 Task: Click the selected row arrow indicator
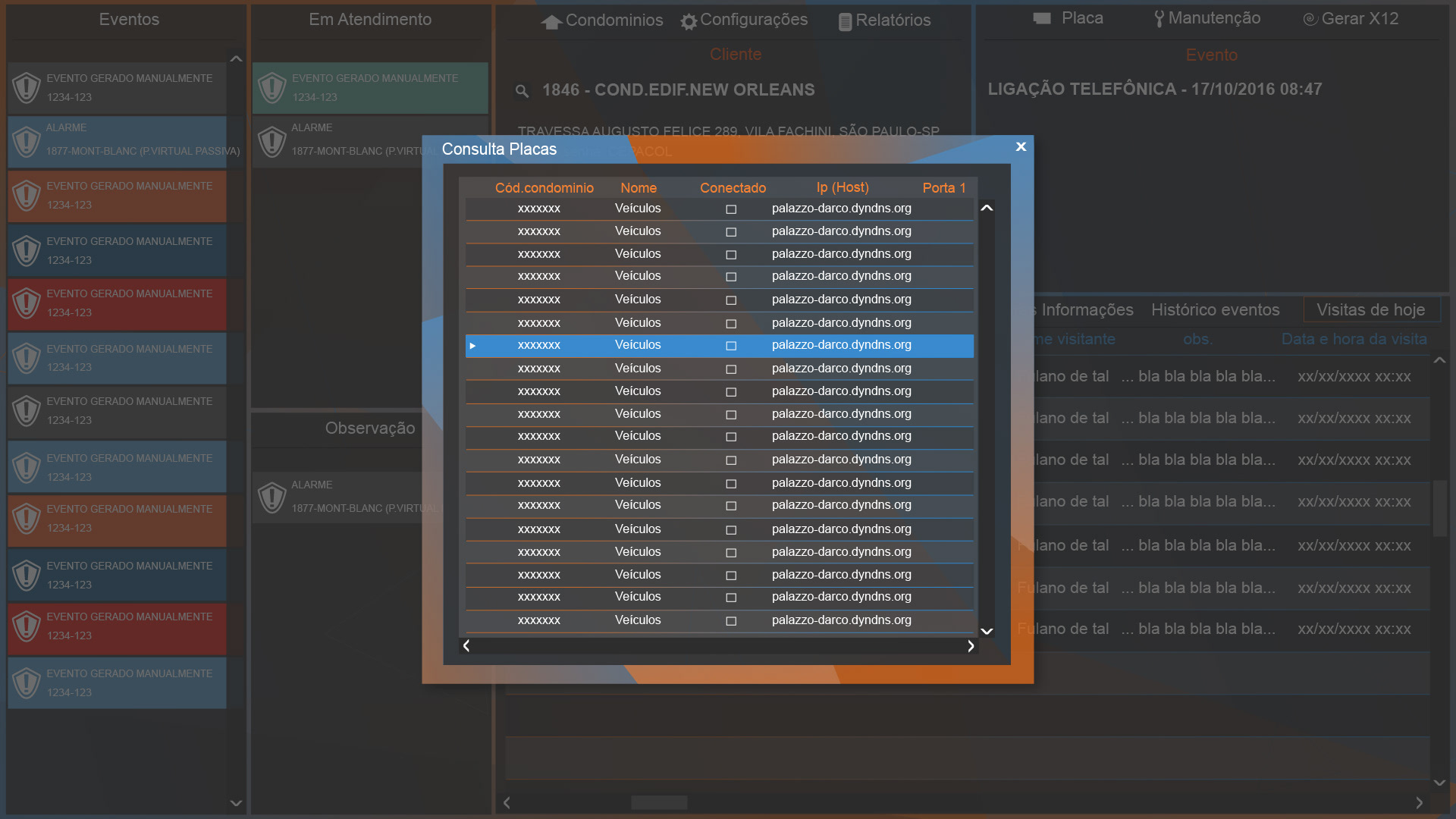(472, 346)
